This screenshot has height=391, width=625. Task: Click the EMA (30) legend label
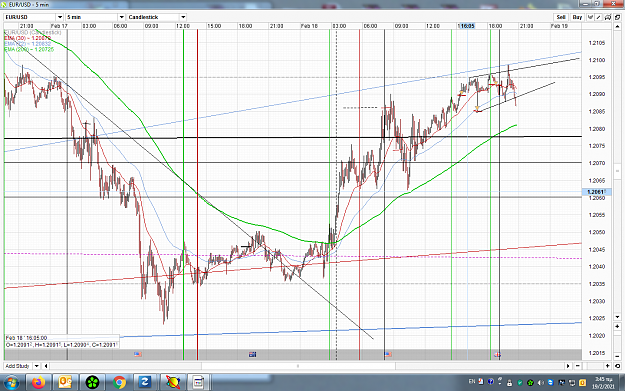click(x=28, y=38)
